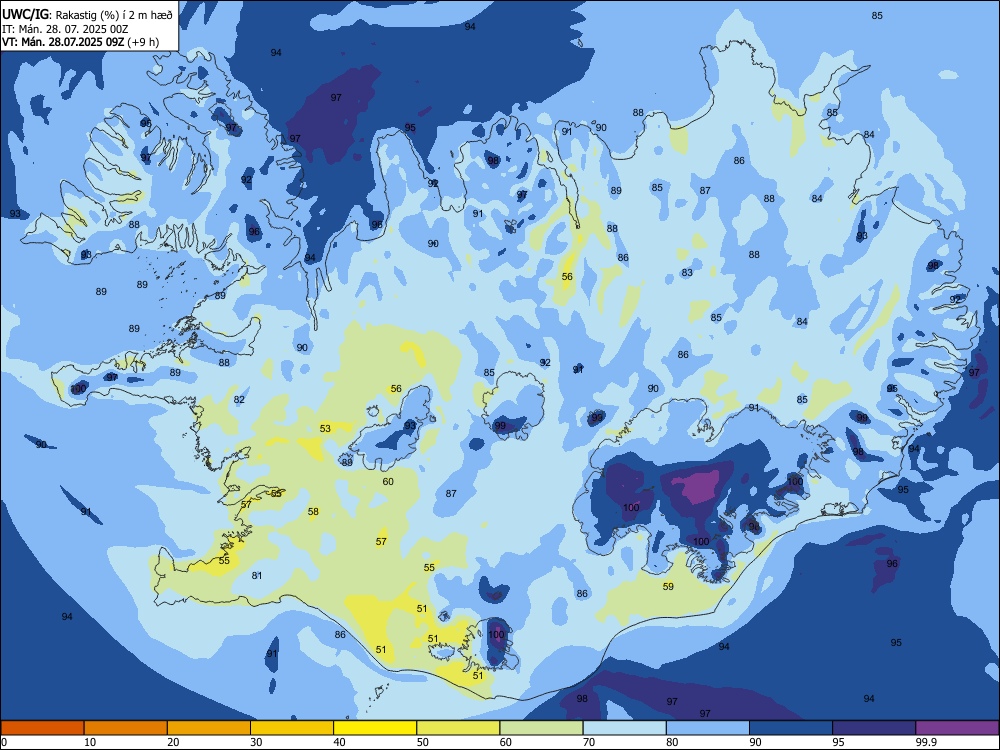Click the legend tick label '0'

click(x=4, y=742)
